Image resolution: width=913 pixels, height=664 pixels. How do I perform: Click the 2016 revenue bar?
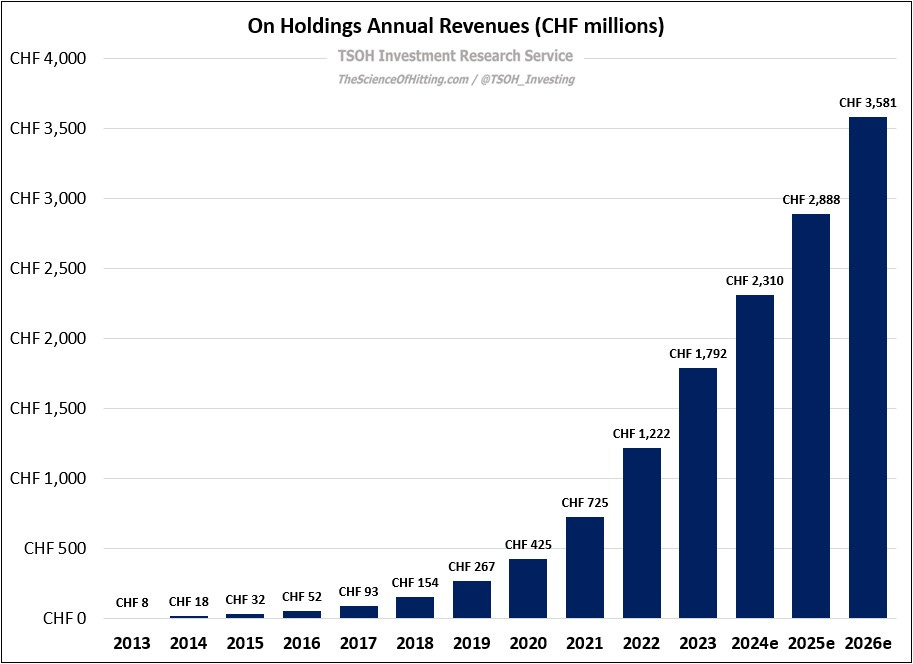point(302,614)
